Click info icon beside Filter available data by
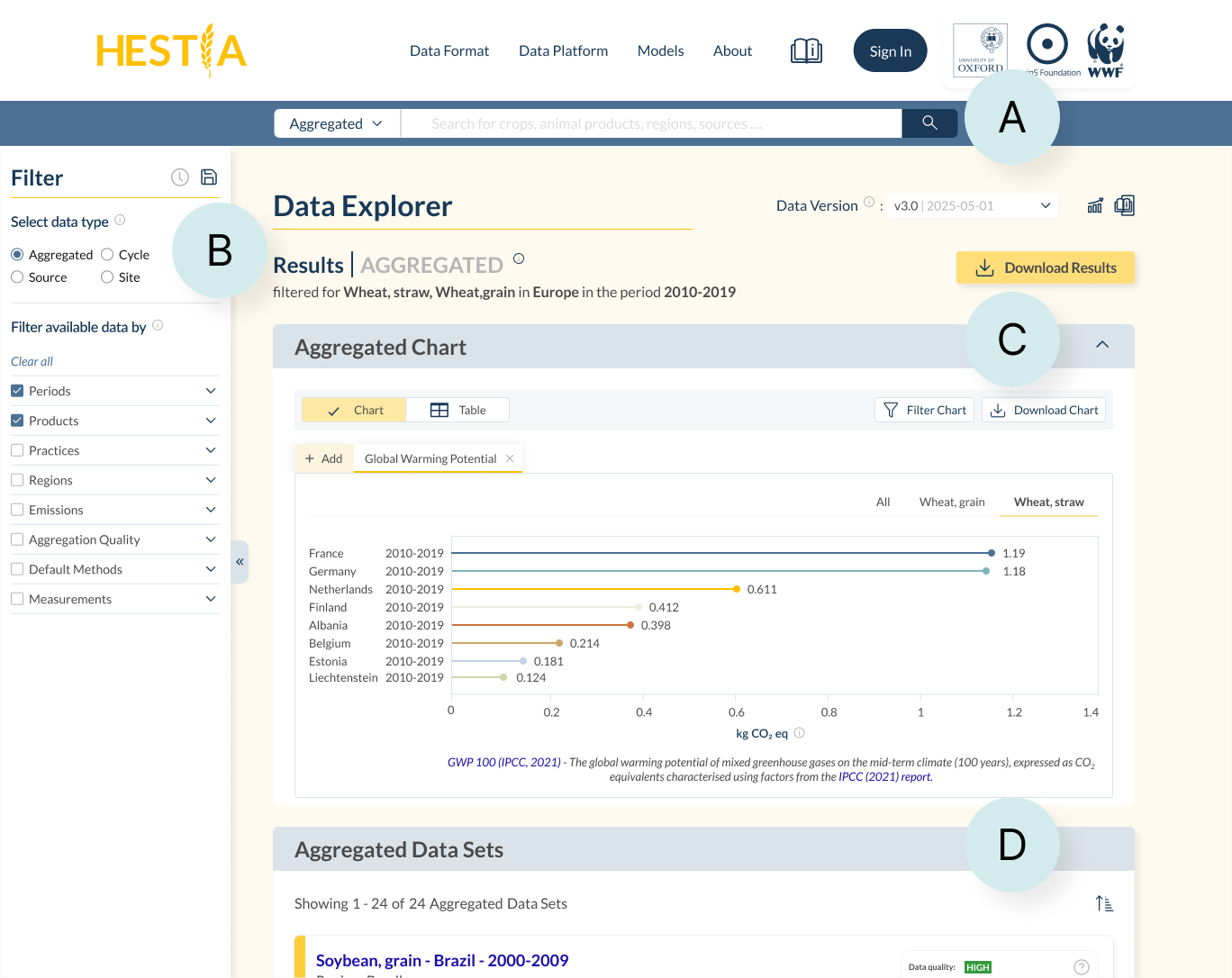 click(x=158, y=326)
